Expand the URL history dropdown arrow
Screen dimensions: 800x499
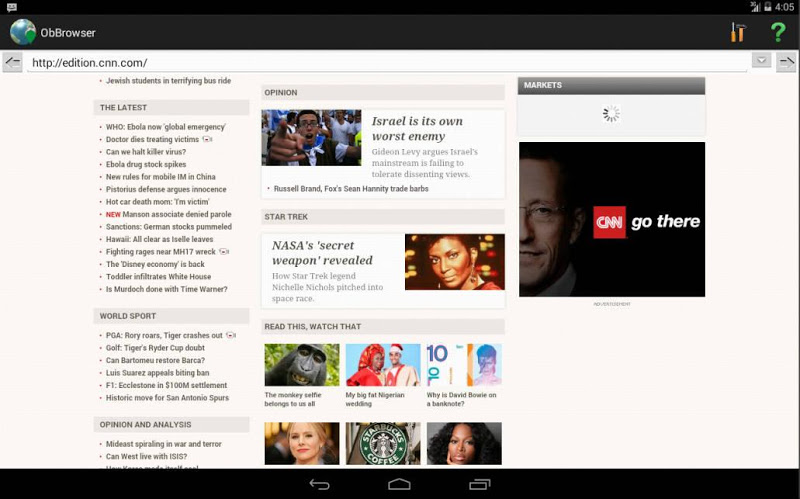[761, 60]
